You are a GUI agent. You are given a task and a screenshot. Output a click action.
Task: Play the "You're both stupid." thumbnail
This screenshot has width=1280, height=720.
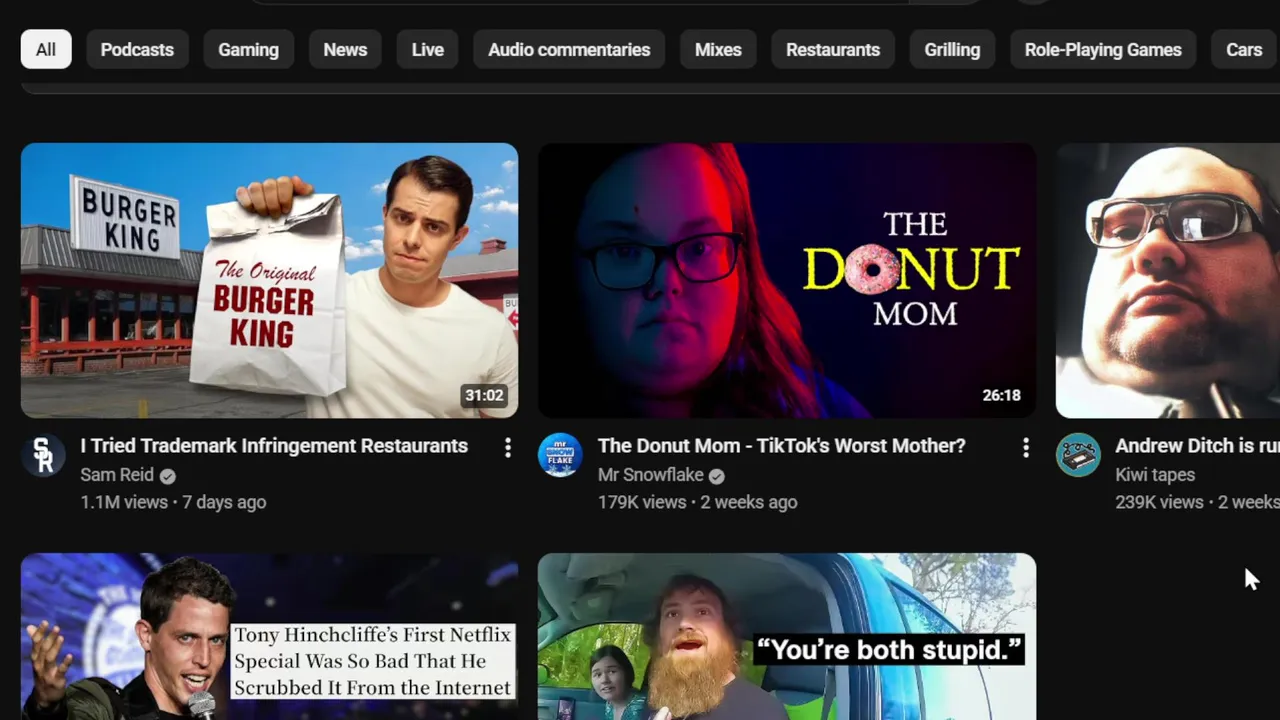[787, 636]
